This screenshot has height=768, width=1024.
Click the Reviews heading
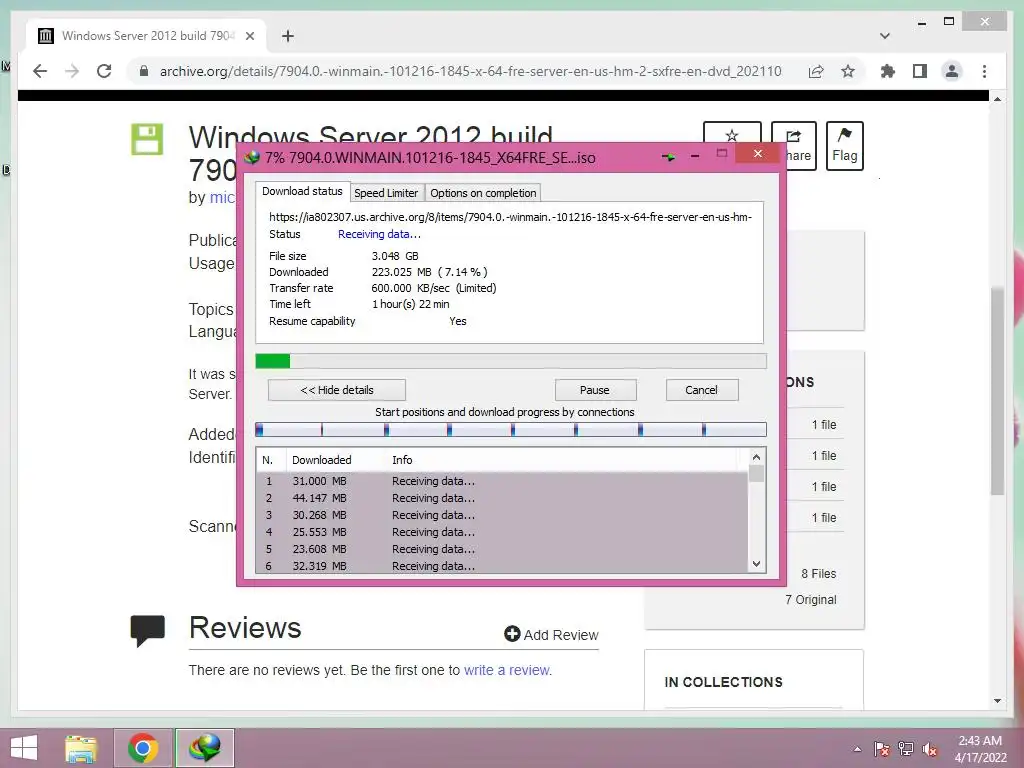coord(245,628)
